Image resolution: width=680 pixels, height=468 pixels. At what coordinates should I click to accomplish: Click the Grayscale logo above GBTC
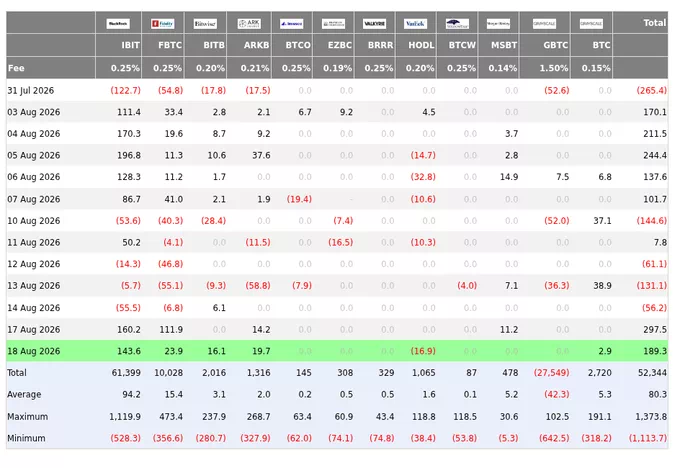coord(544,23)
